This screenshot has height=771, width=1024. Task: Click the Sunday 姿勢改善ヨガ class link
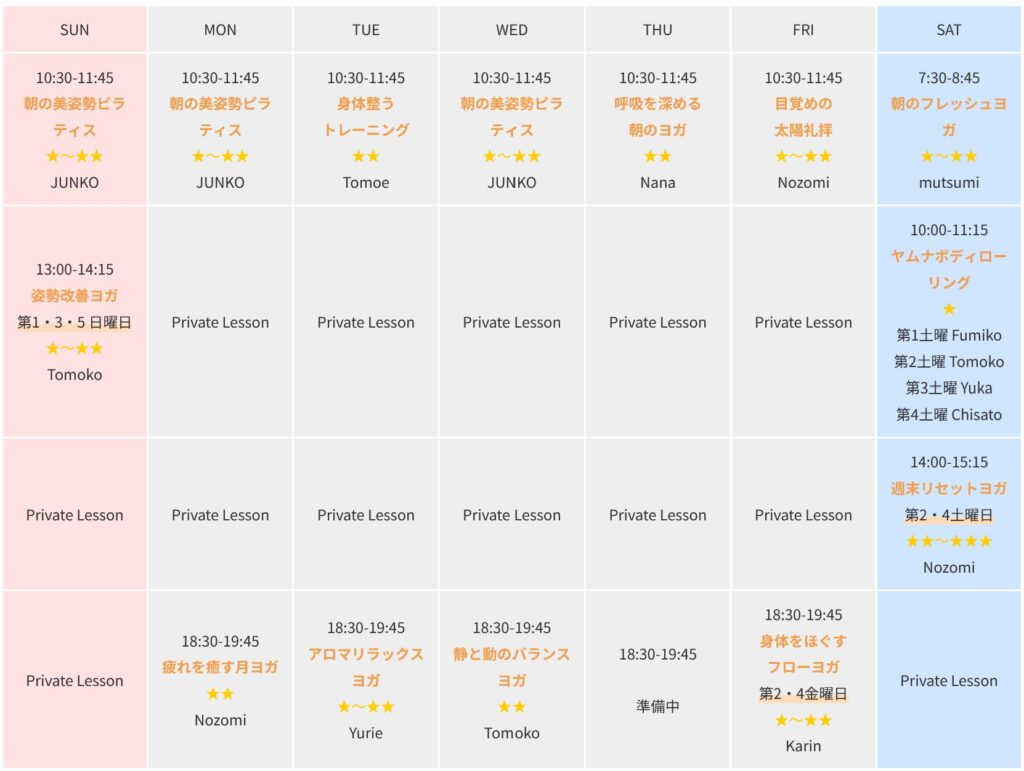(x=74, y=295)
